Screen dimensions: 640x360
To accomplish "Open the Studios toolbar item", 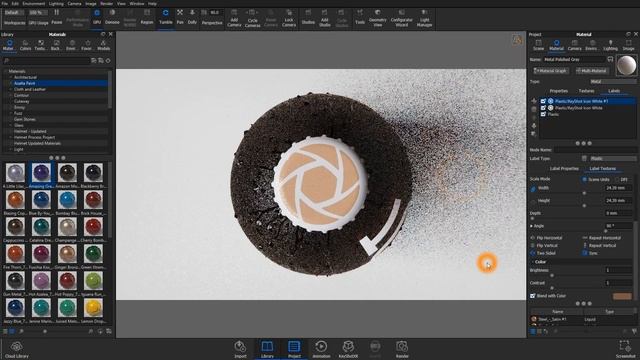I will [x=308, y=18].
